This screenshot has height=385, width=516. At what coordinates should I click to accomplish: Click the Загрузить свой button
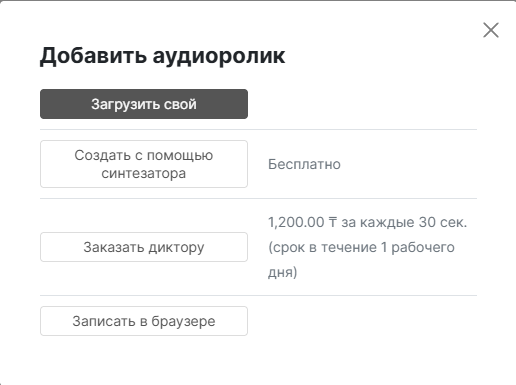(x=144, y=104)
